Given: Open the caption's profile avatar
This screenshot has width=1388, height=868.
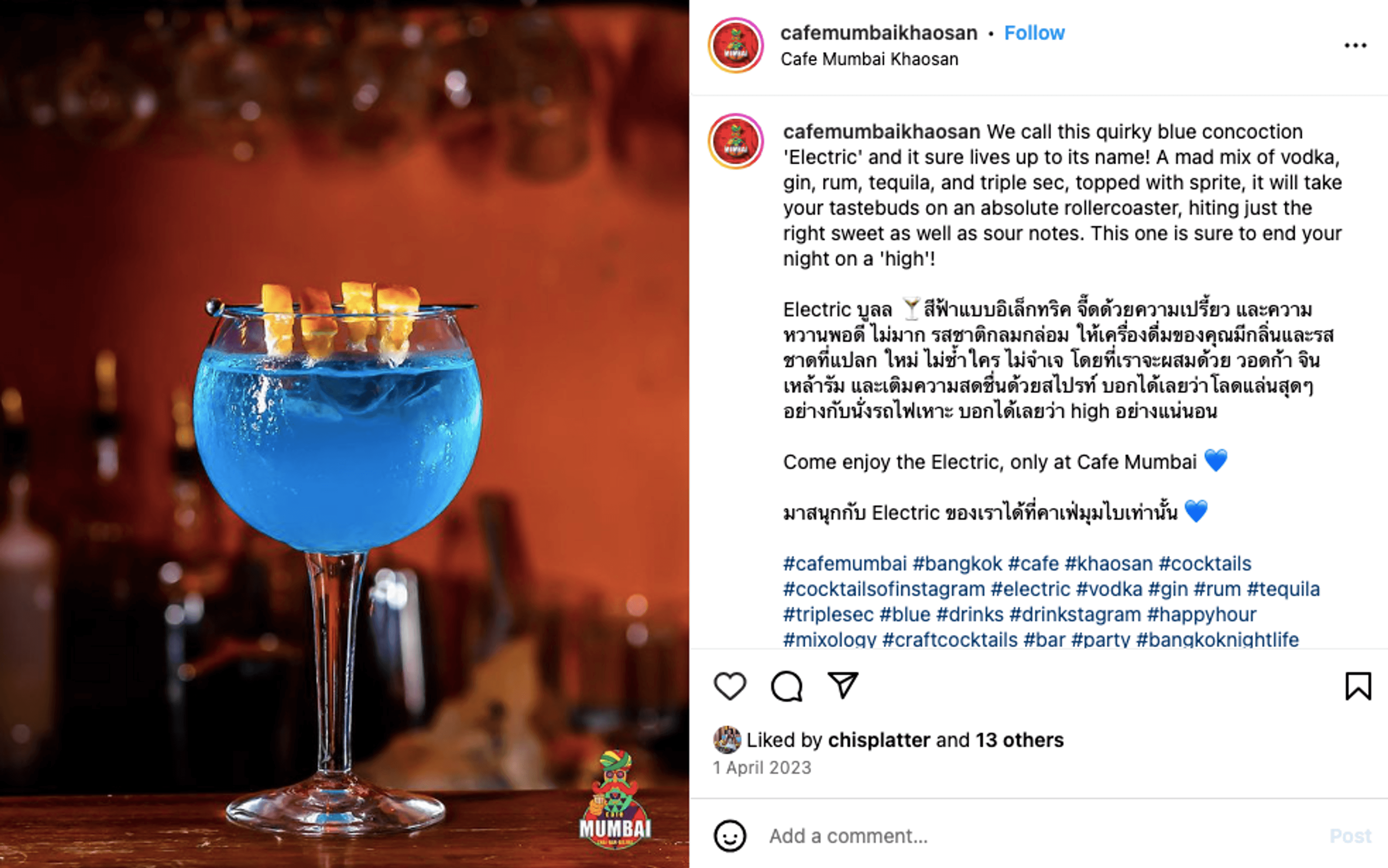Looking at the screenshot, I should pyautogui.click(x=736, y=141).
